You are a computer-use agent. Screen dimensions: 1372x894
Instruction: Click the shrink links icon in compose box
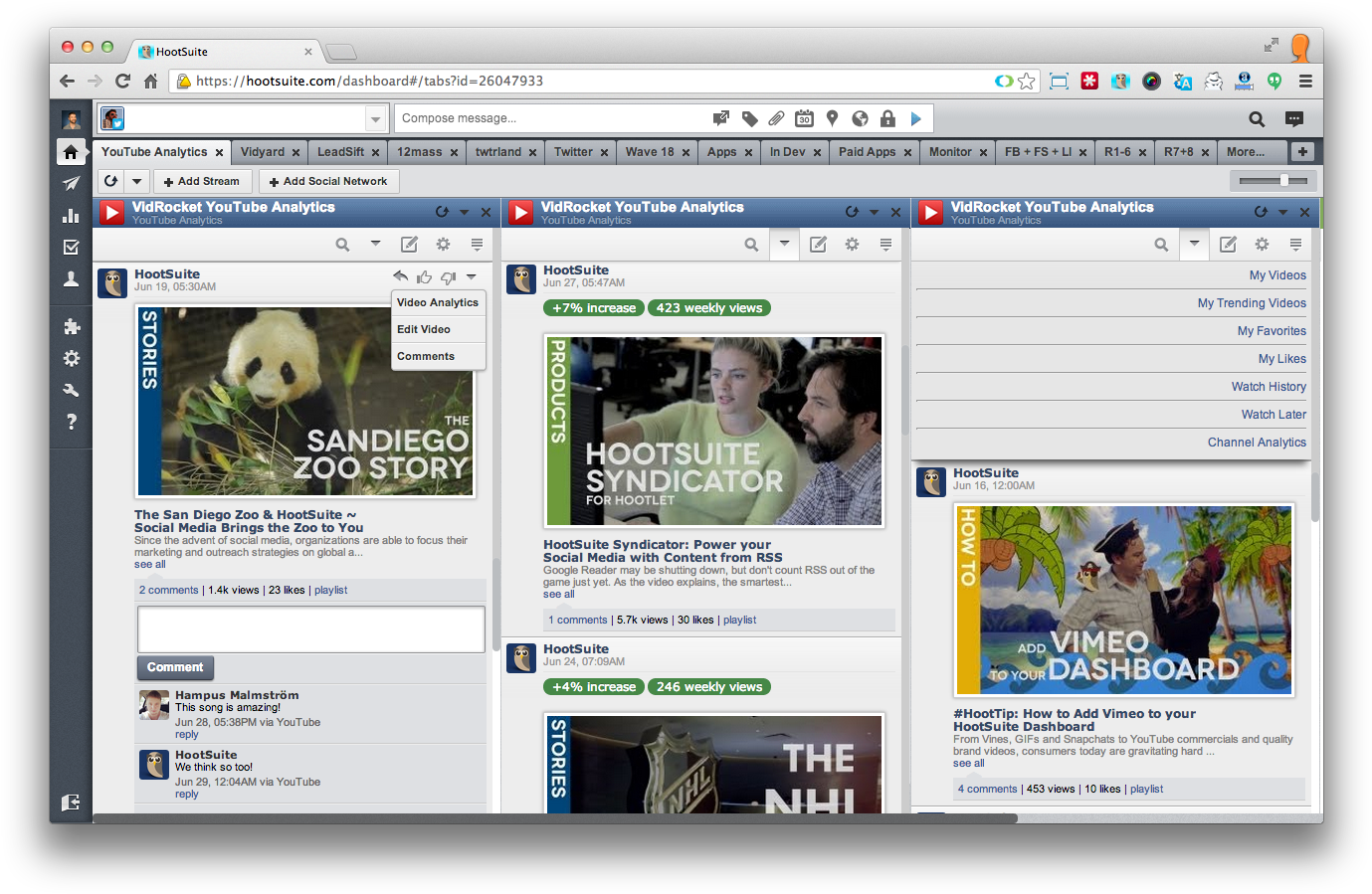point(721,118)
